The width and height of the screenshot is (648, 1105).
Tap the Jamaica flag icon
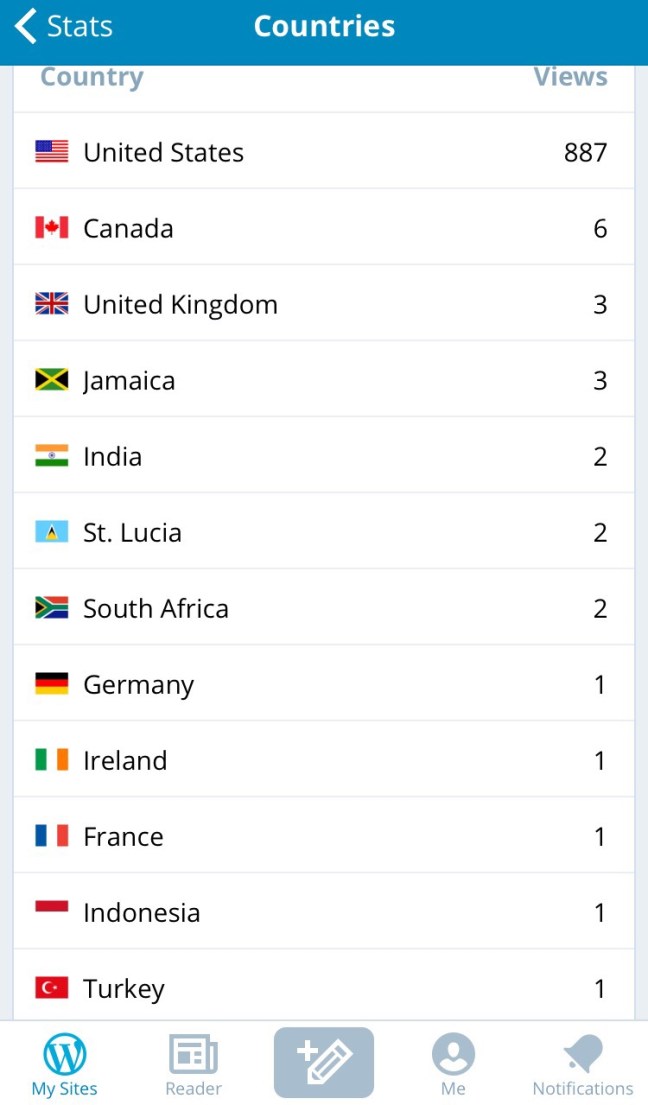tap(52, 380)
